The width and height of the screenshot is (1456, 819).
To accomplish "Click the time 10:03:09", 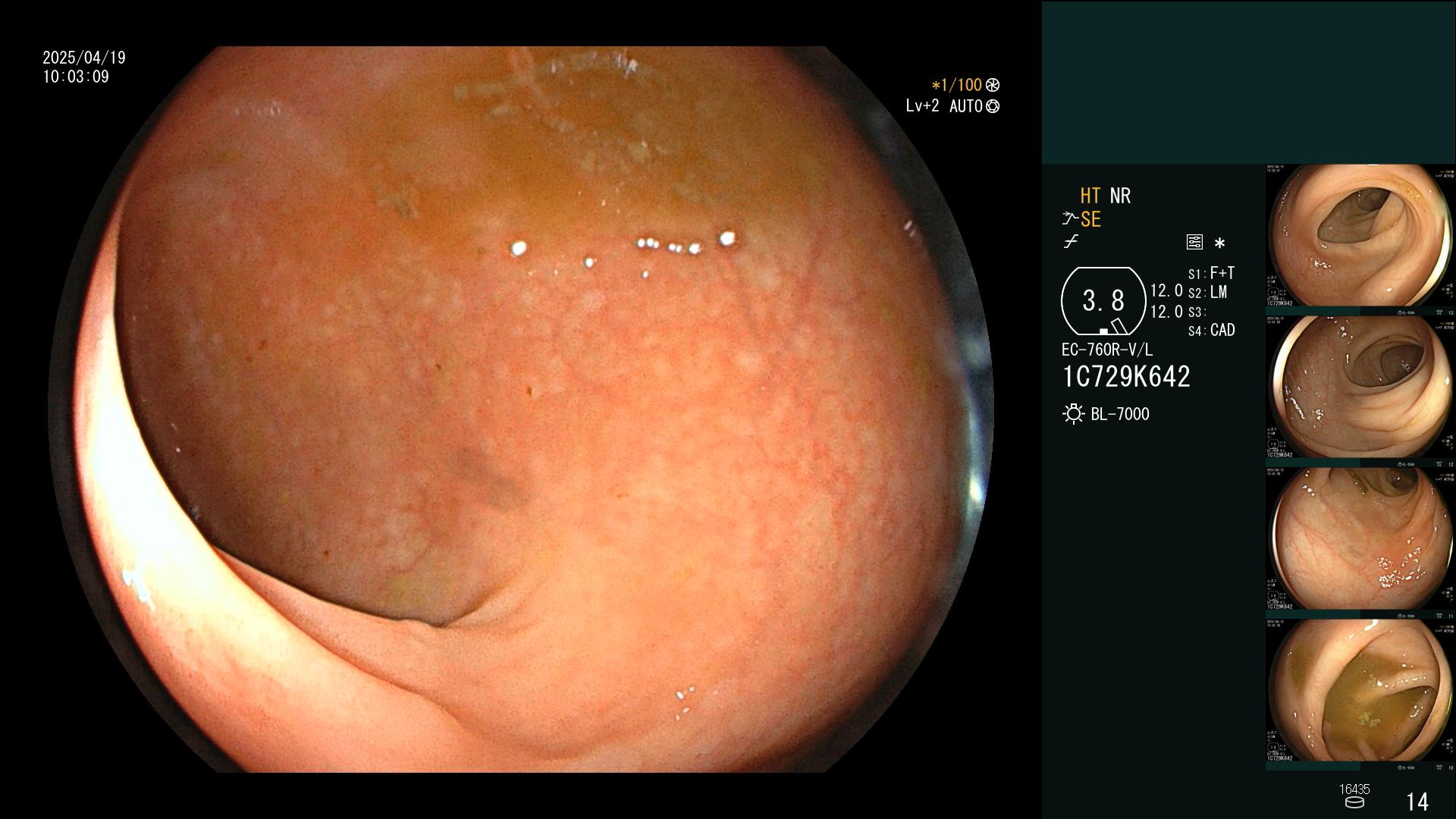I will (76, 77).
